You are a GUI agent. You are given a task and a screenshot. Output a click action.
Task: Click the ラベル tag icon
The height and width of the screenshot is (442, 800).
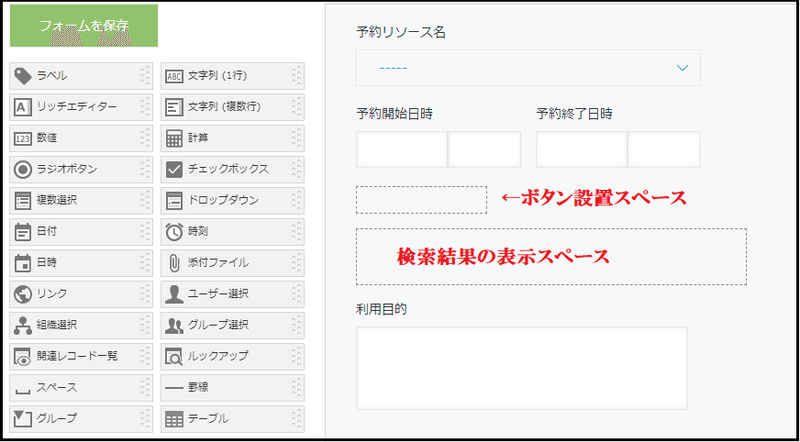point(23,76)
